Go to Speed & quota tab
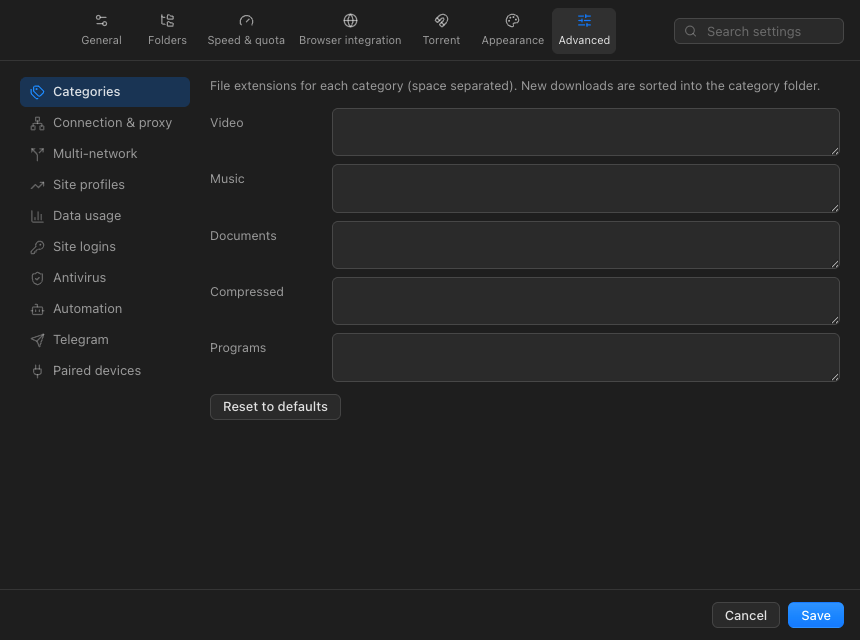Image resolution: width=860 pixels, height=640 pixels. (246, 31)
